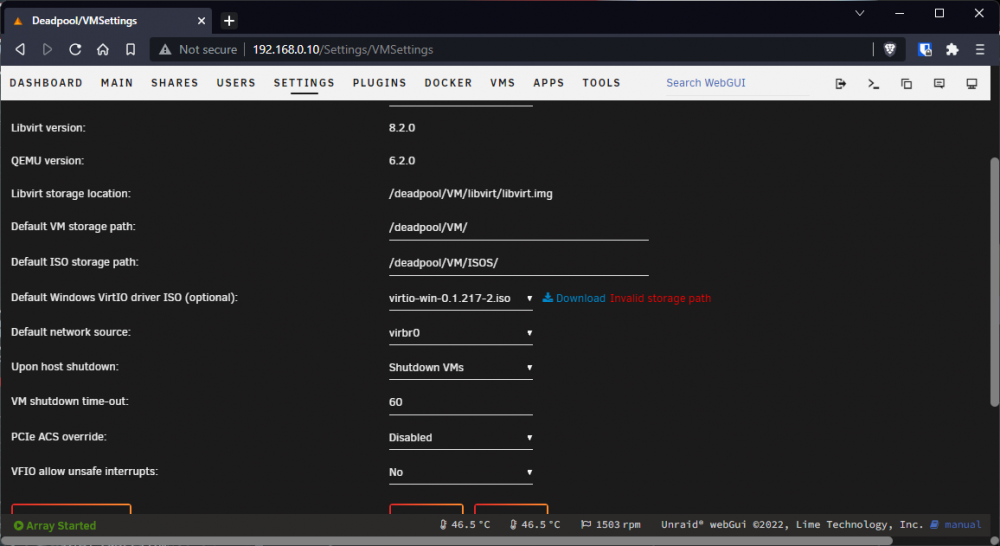This screenshot has width=1000, height=546.
Task: Click the Default VM storage path field
Action: [518, 228]
